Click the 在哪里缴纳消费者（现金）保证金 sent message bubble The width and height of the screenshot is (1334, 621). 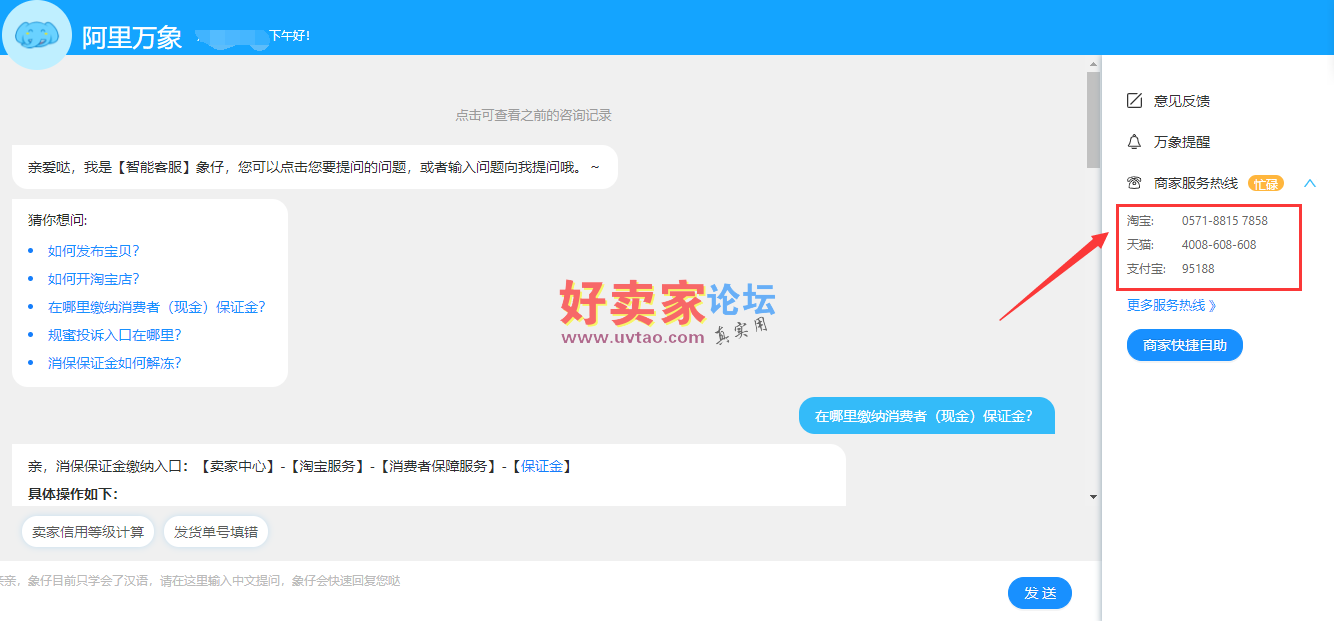point(926,415)
